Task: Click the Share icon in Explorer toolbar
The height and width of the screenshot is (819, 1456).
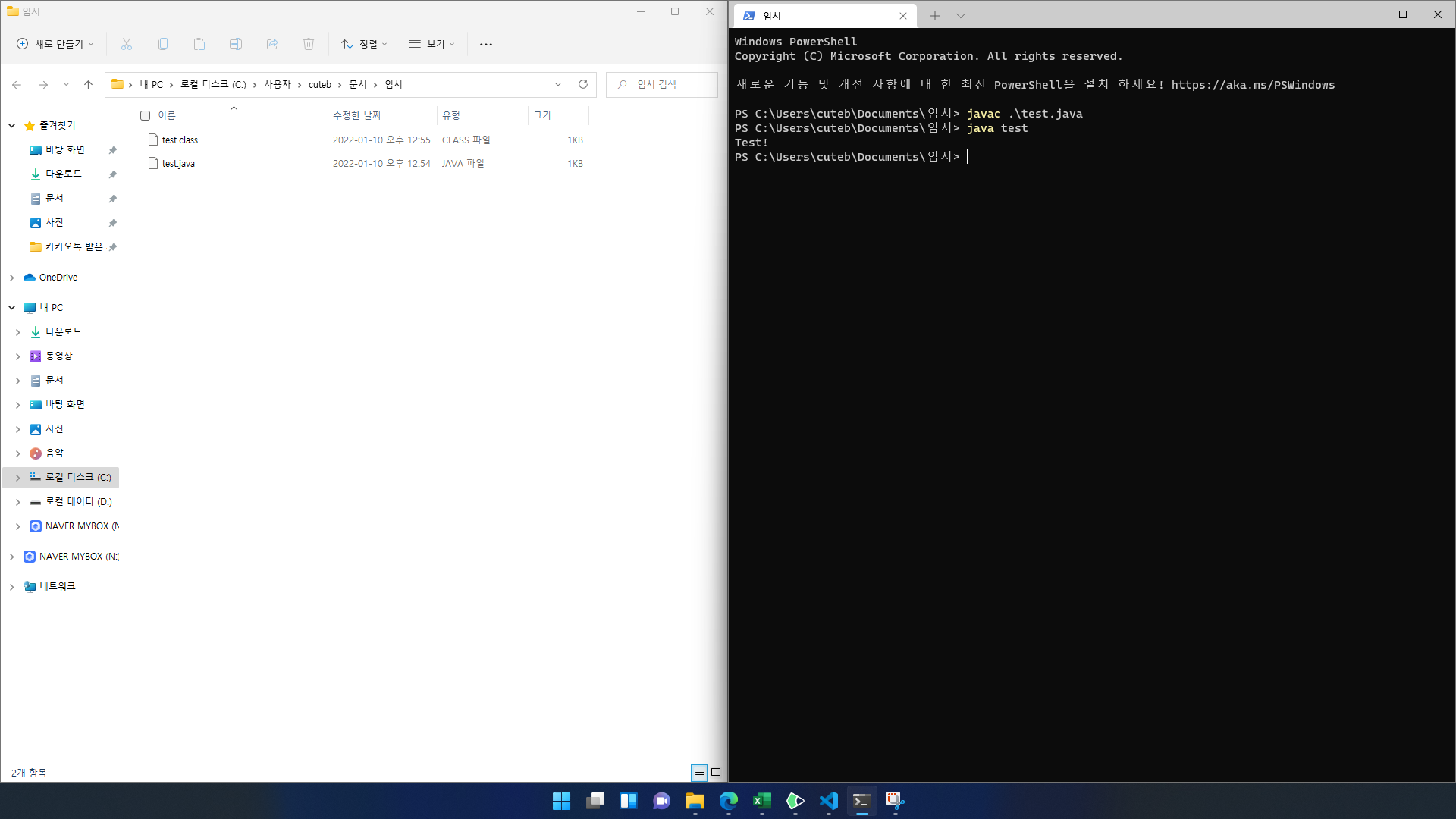Action: pos(272,44)
